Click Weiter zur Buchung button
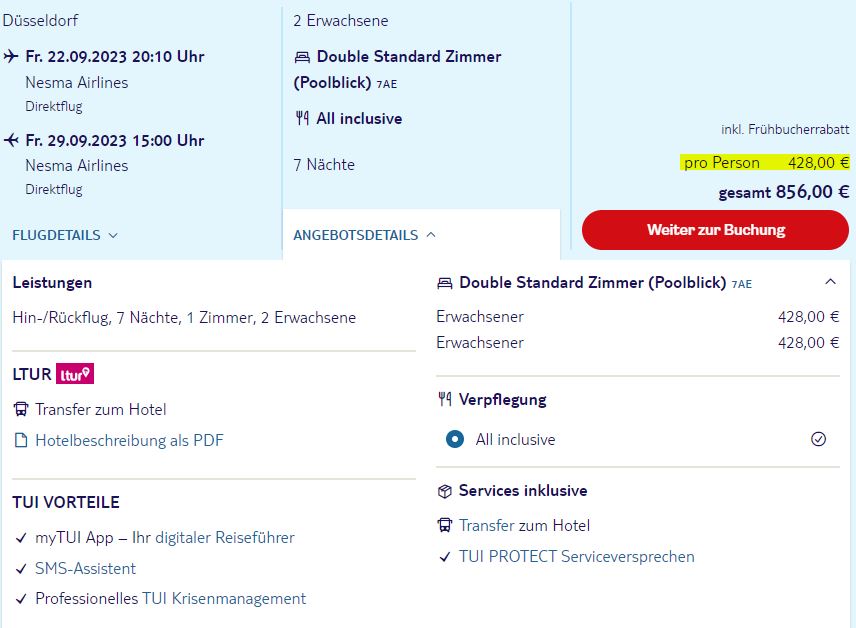Viewport: 856px width, 628px height. coord(715,230)
